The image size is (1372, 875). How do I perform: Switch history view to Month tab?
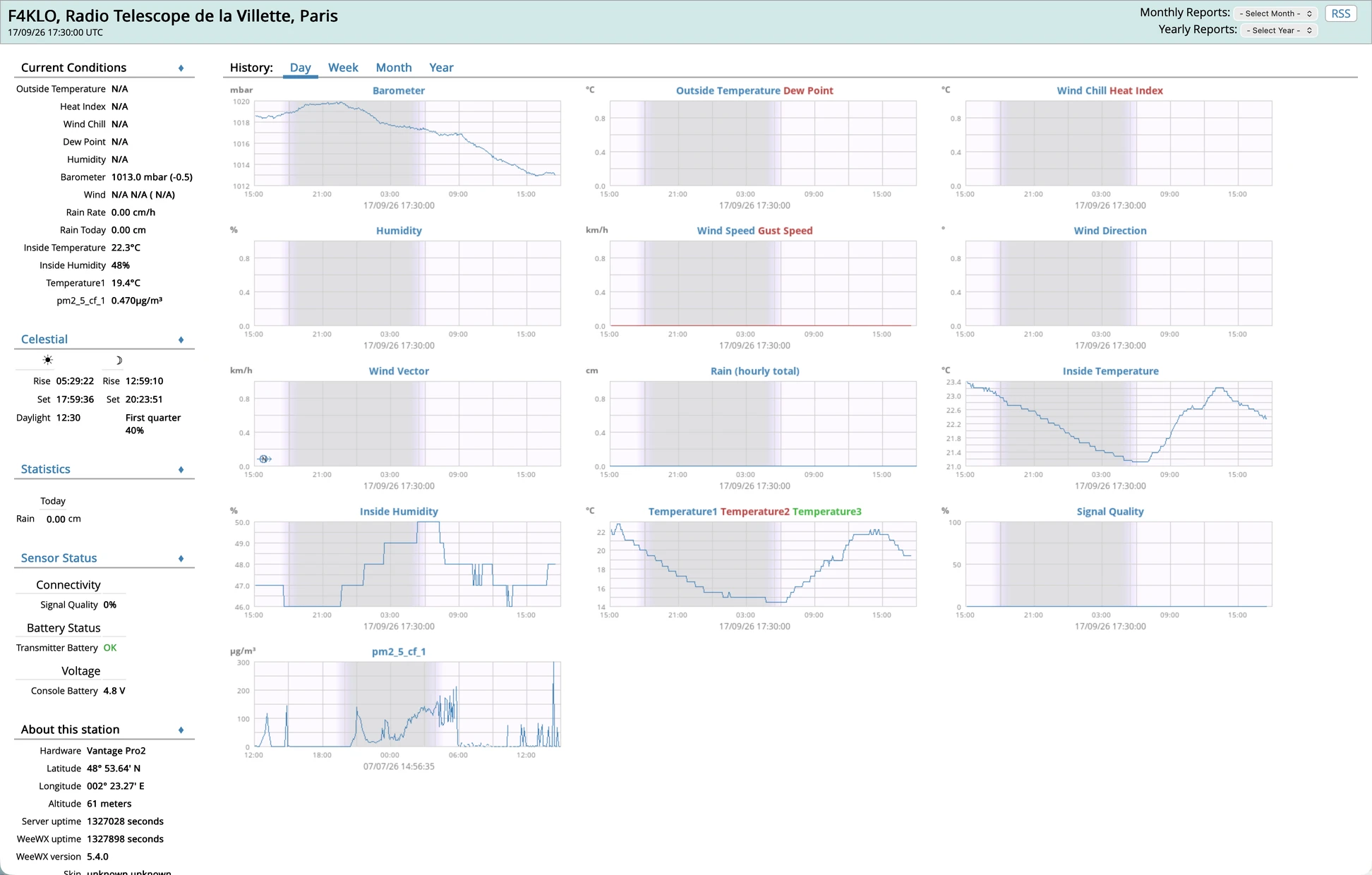point(394,68)
